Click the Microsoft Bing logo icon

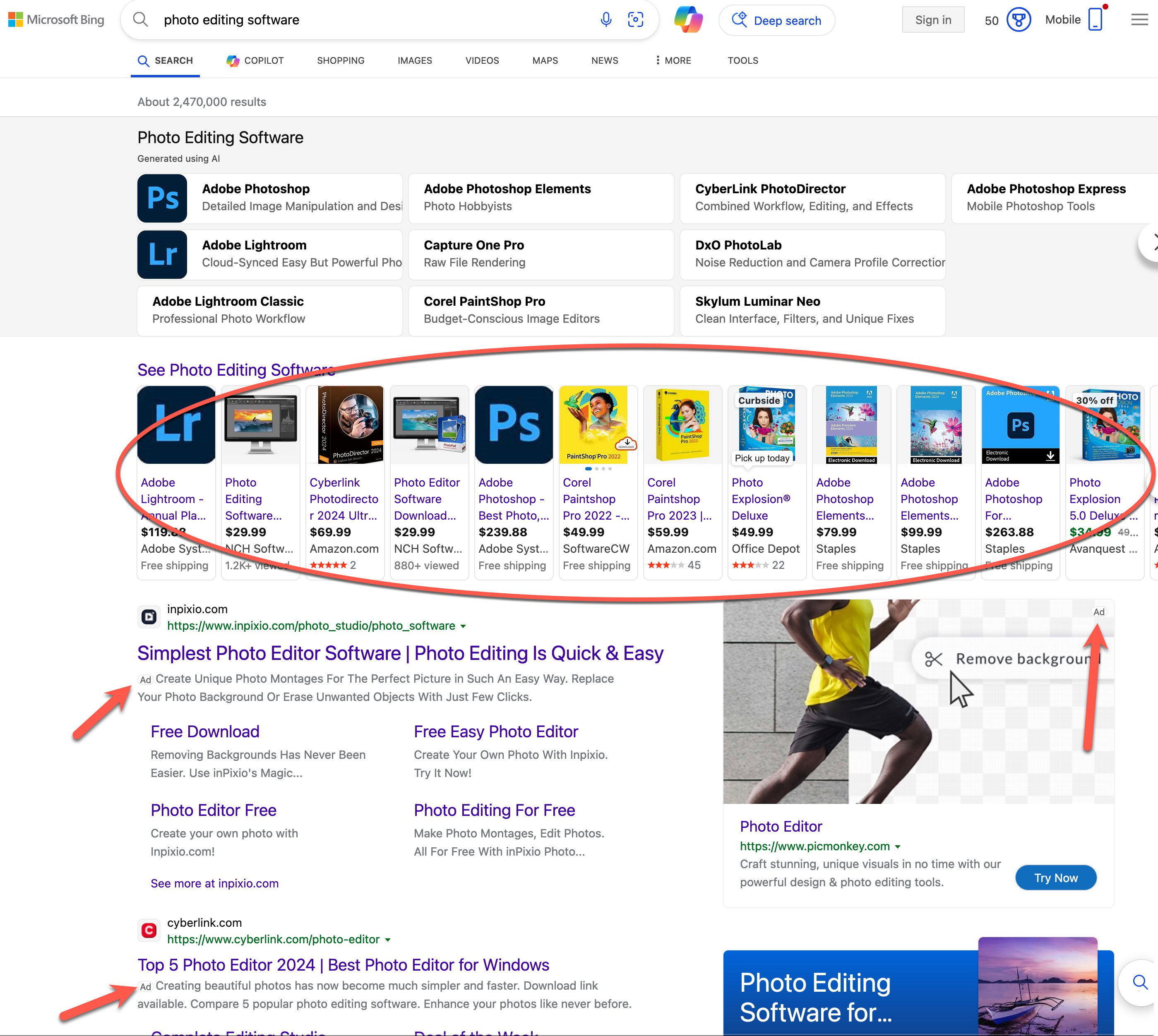(15, 20)
